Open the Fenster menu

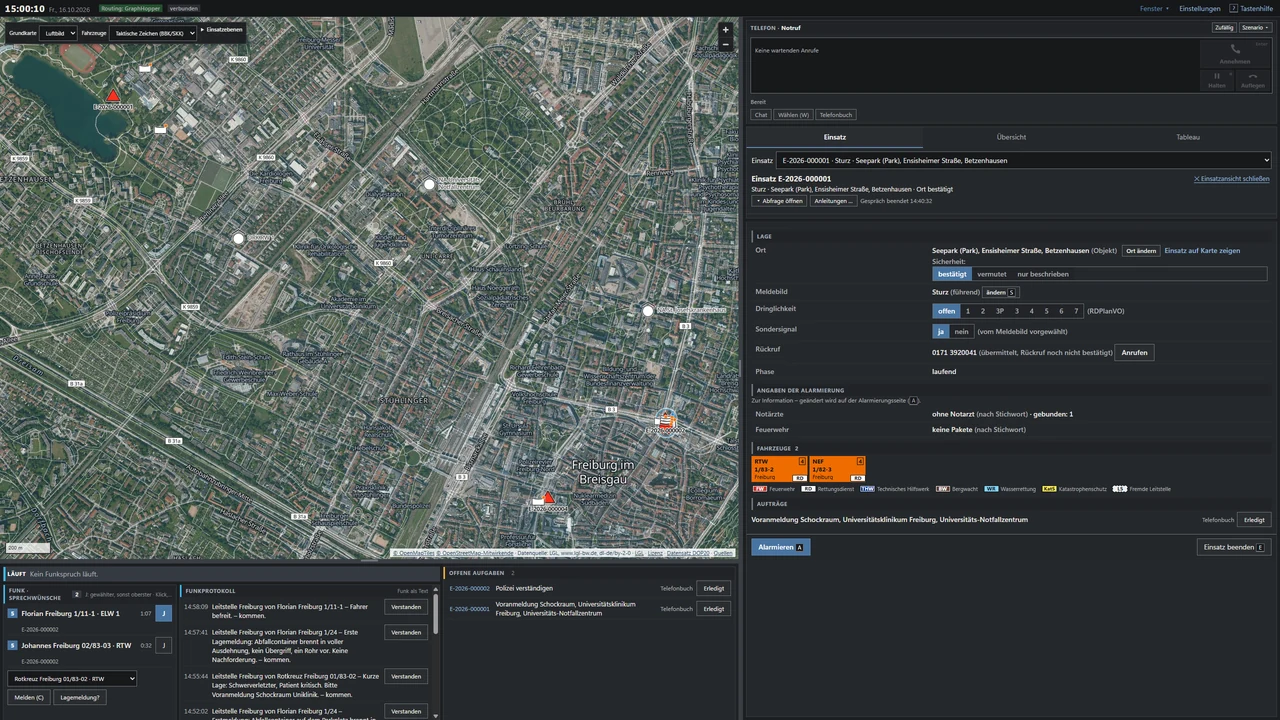1154,8
